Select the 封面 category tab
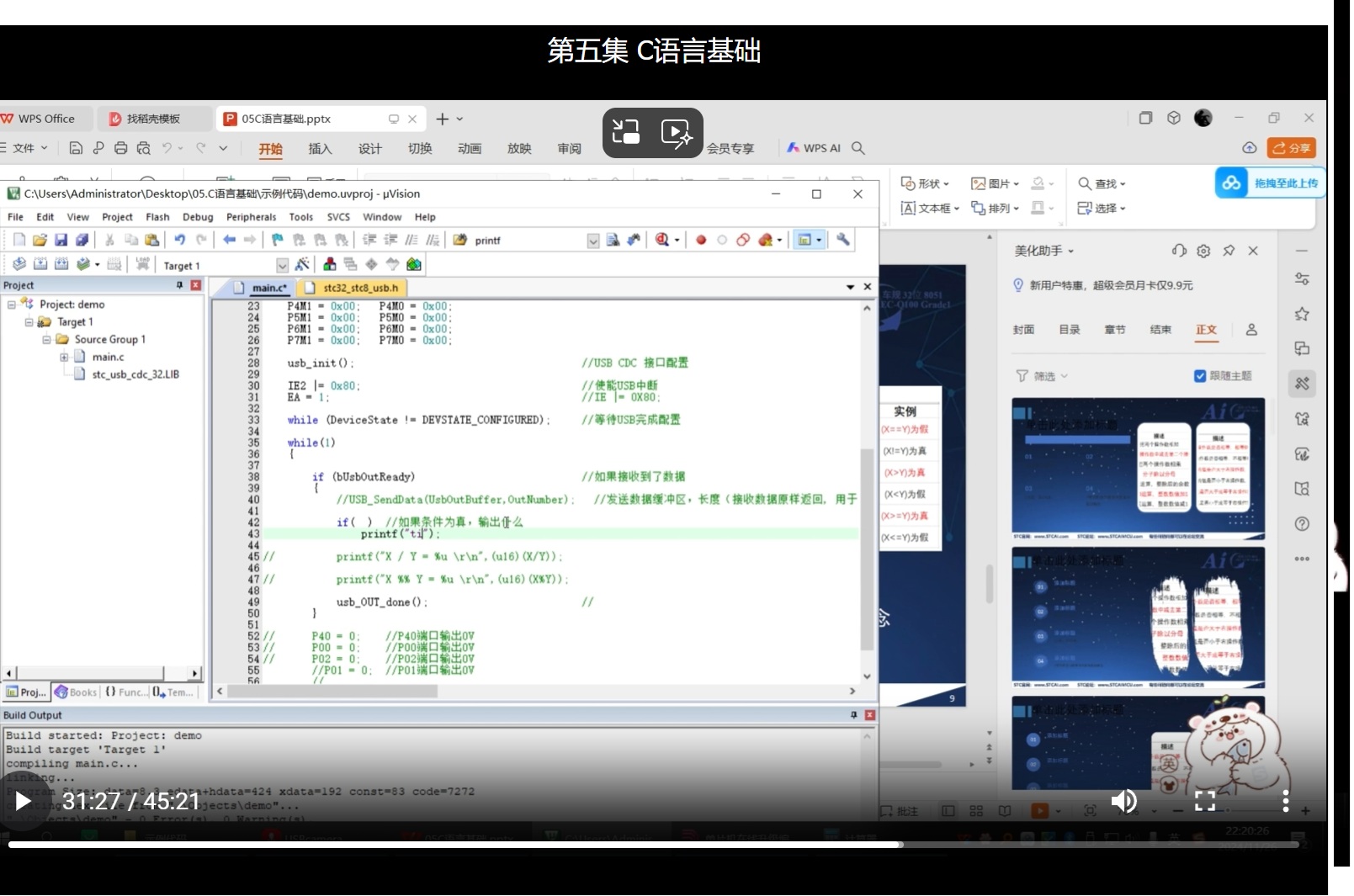 click(x=1023, y=330)
